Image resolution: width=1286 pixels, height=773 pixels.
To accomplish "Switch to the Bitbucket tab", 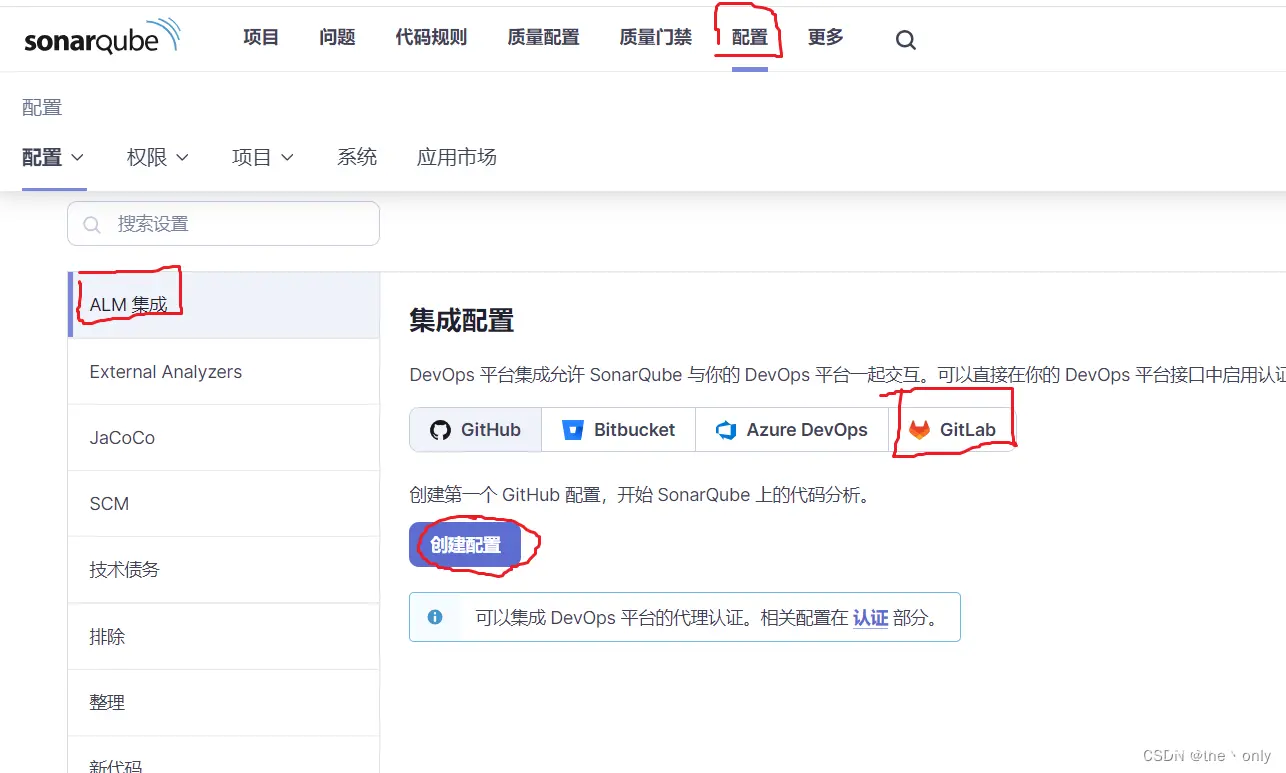I will (x=619, y=430).
